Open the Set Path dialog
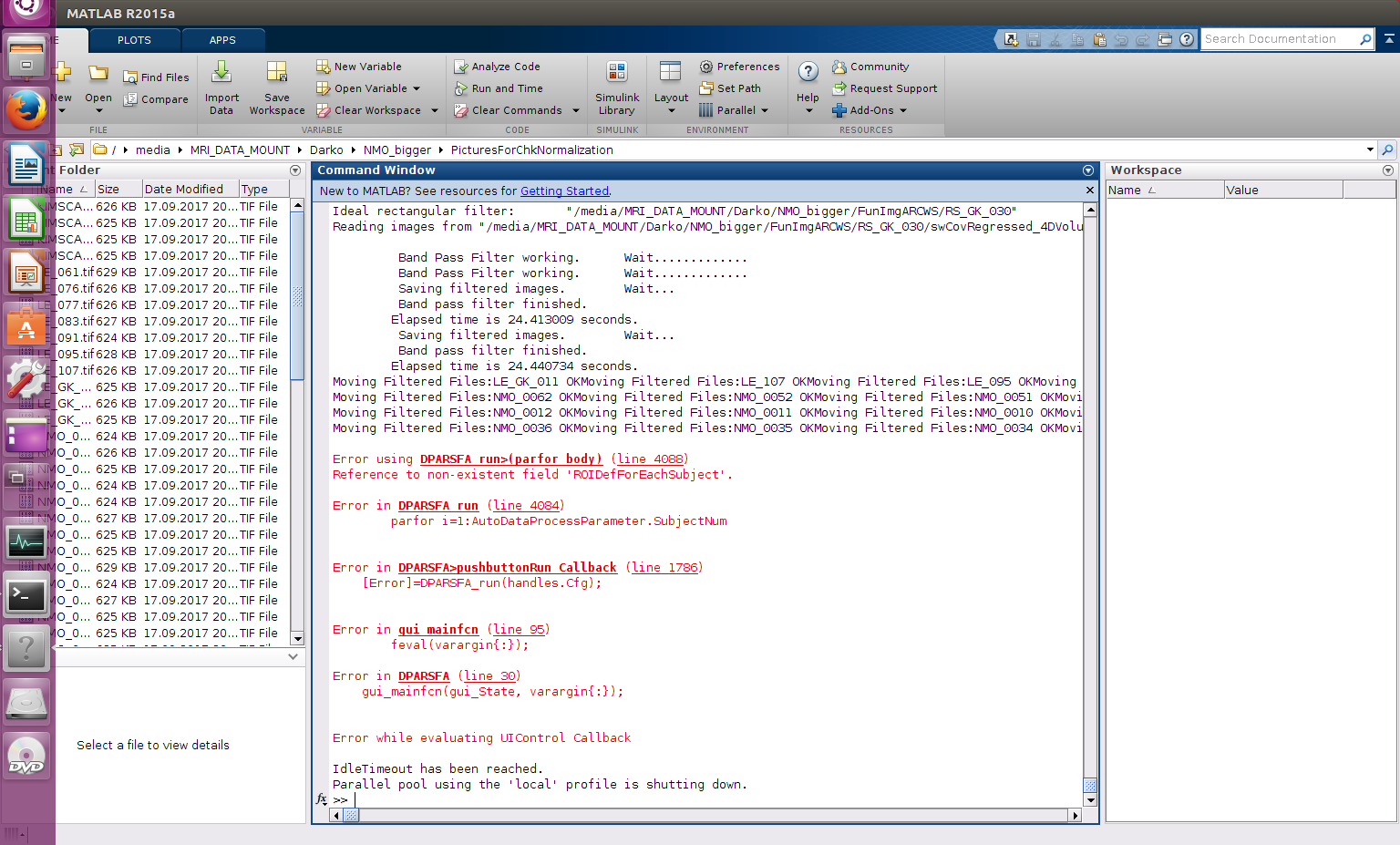Viewport: 1400px width, 845px height. point(729,88)
